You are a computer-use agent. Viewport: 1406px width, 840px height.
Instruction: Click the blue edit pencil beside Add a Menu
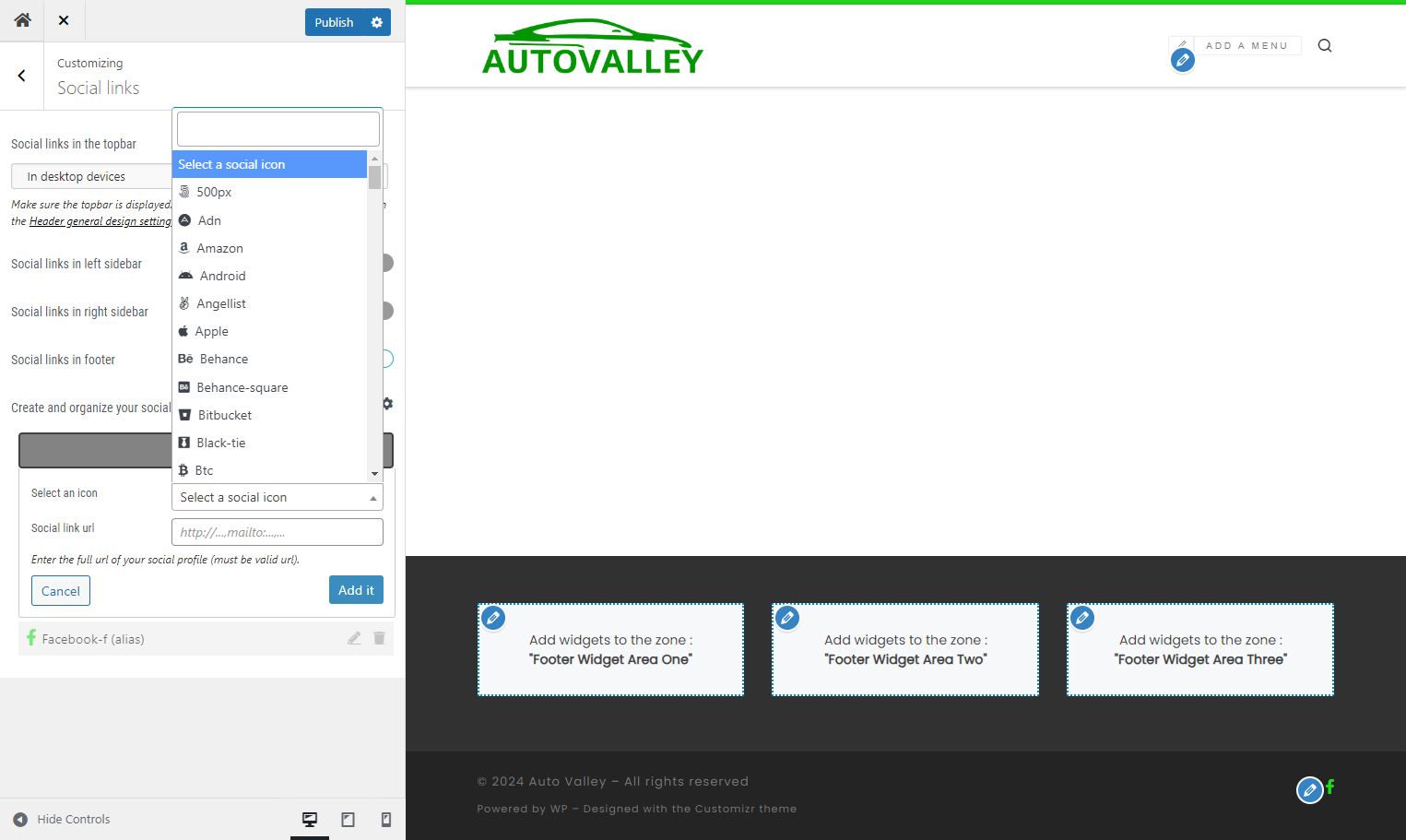[x=1183, y=60]
